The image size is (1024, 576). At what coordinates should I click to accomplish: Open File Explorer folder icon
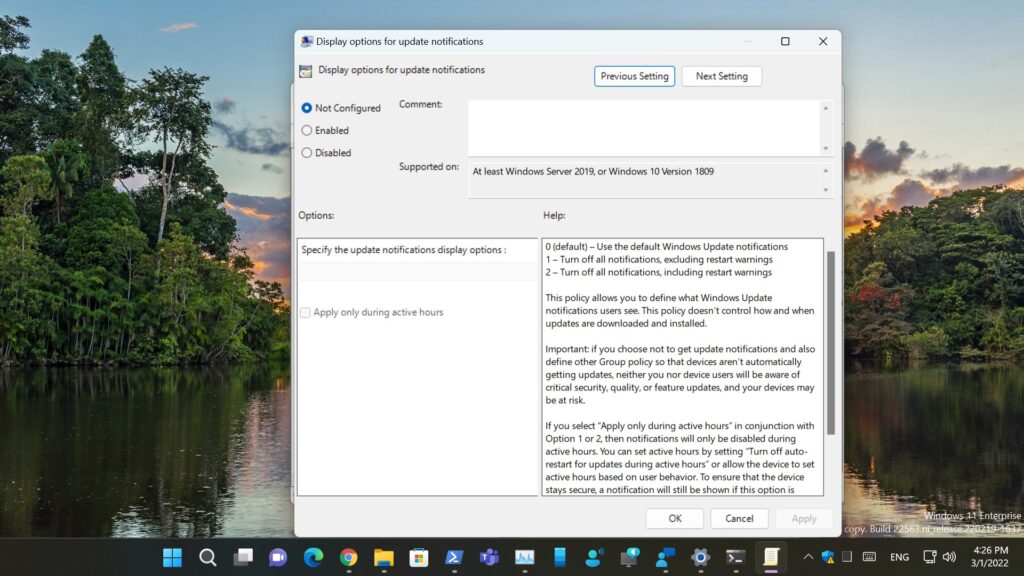(383, 557)
